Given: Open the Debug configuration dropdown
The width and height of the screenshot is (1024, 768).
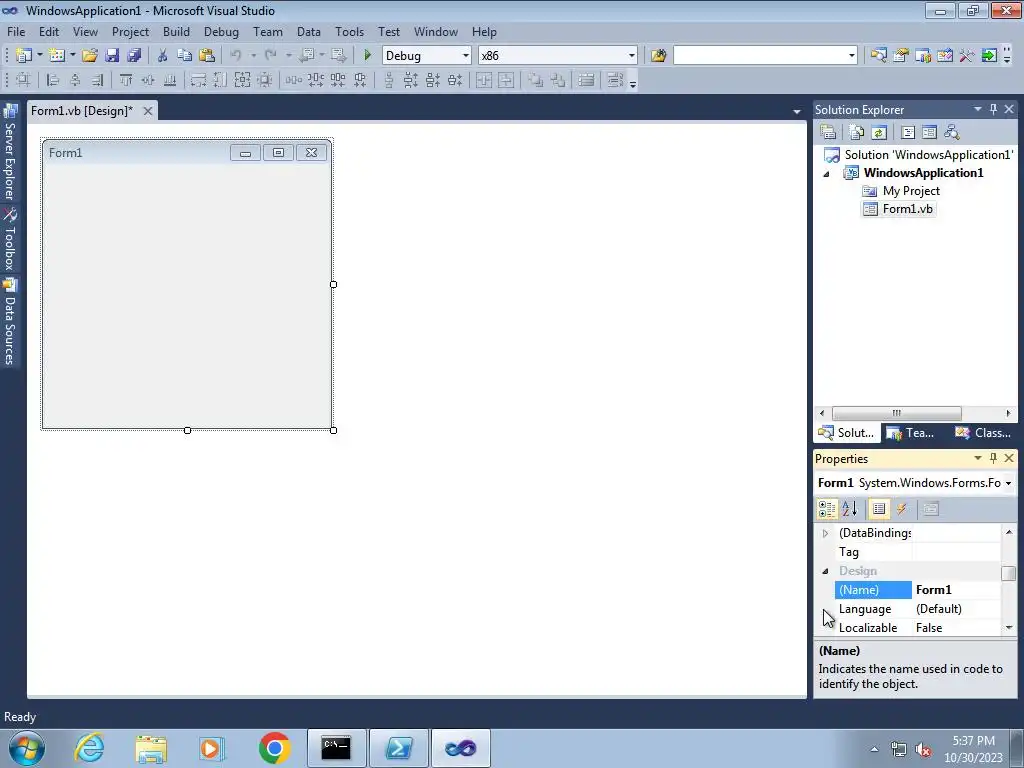Looking at the screenshot, I should click(466, 56).
